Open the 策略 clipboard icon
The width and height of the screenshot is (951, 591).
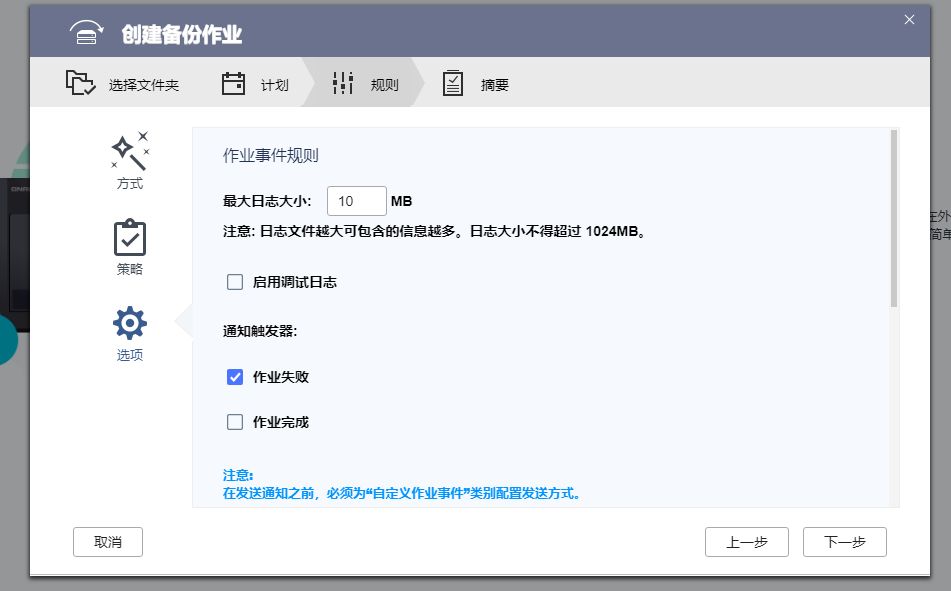128,238
